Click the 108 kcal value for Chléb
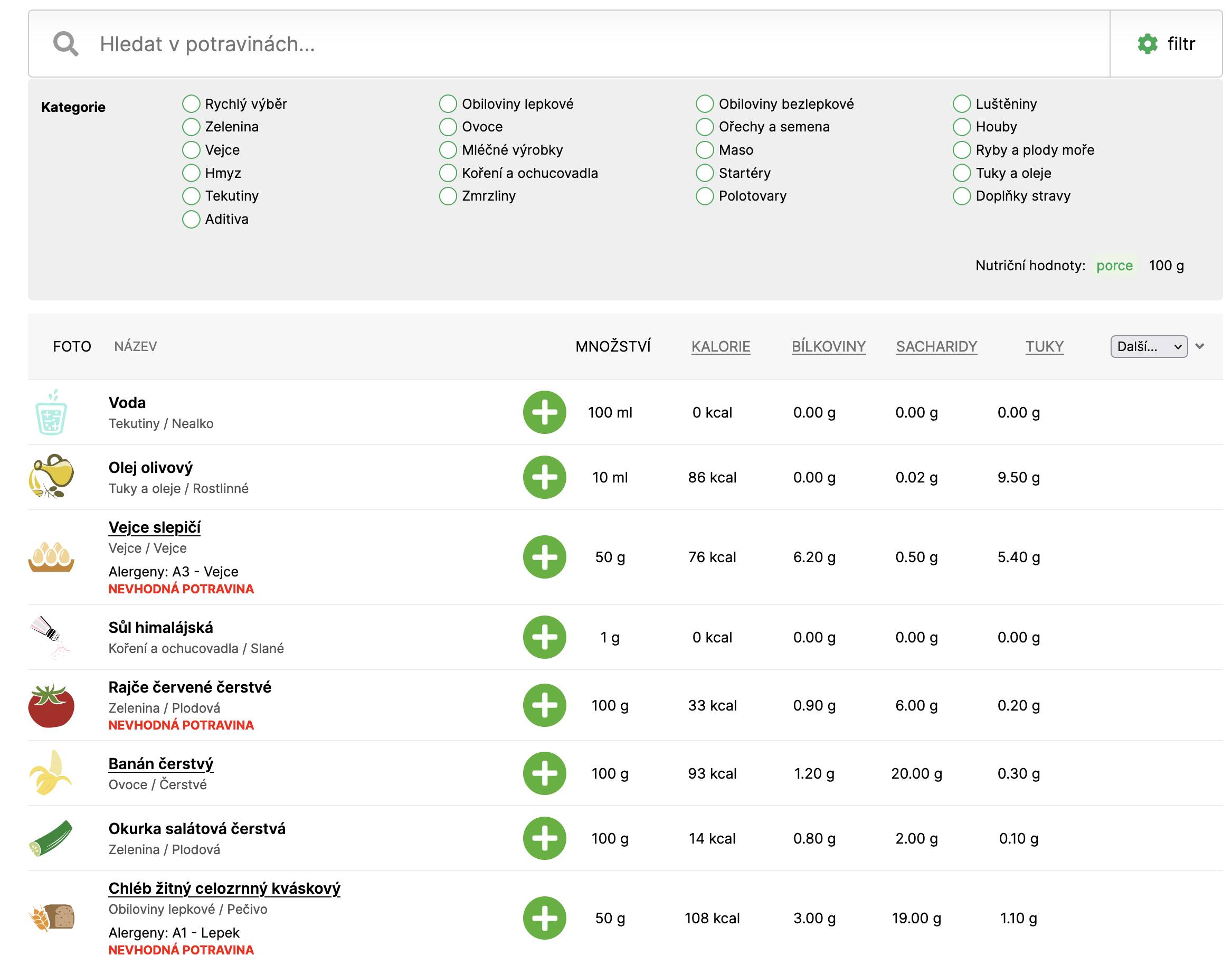Image resolution: width=1232 pixels, height=965 pixels. pyautogui.click(x=712, y=918)
